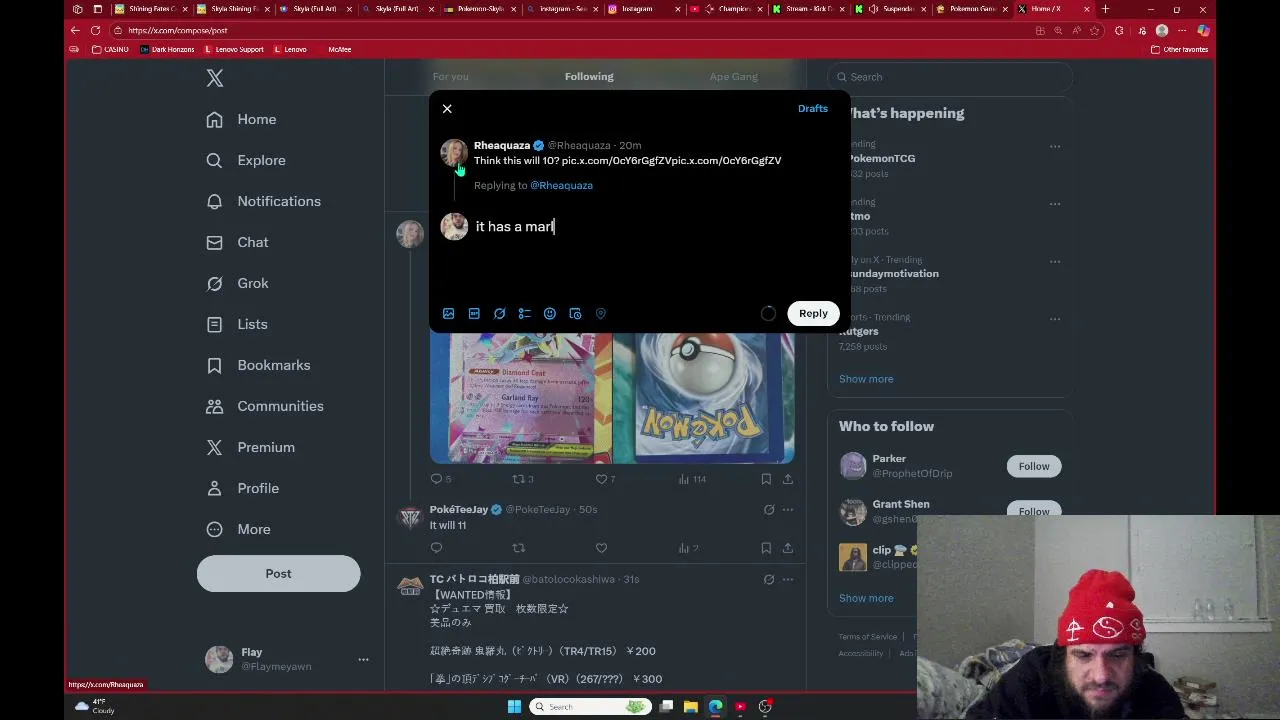Open the Grok enhance icon in the composer
This screenshot has height=720, width=1280.
click(x=499, y=313)
